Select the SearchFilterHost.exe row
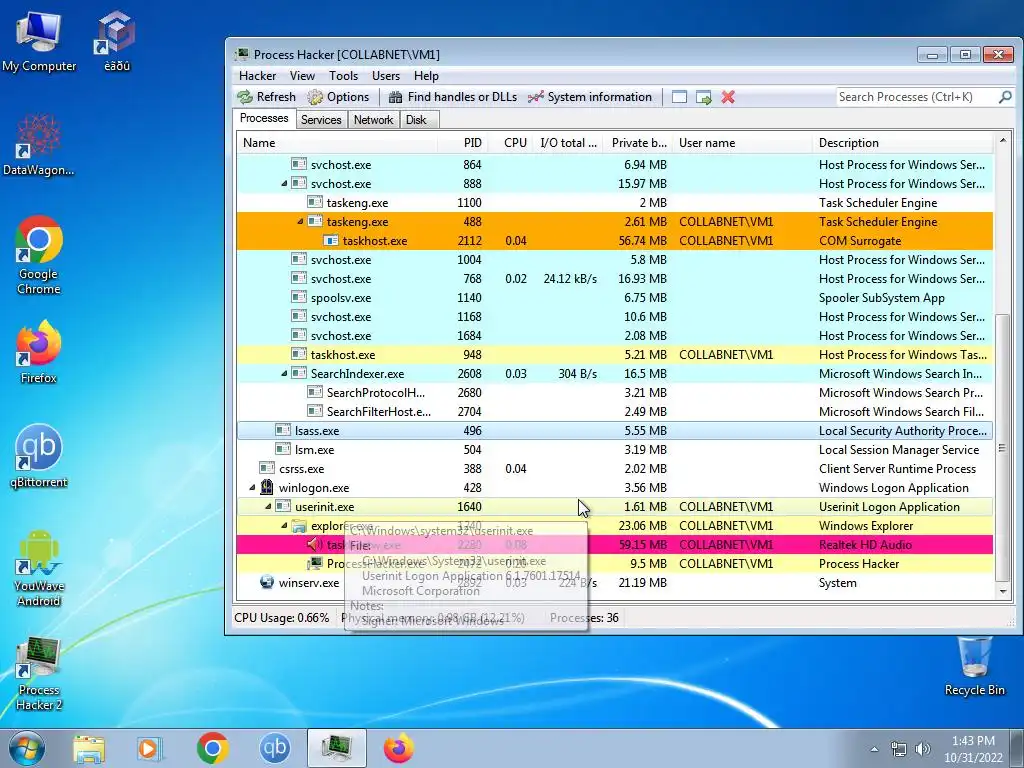This screenshot has width=1024, height=768. pyautogui.click(x=615, y=412)
